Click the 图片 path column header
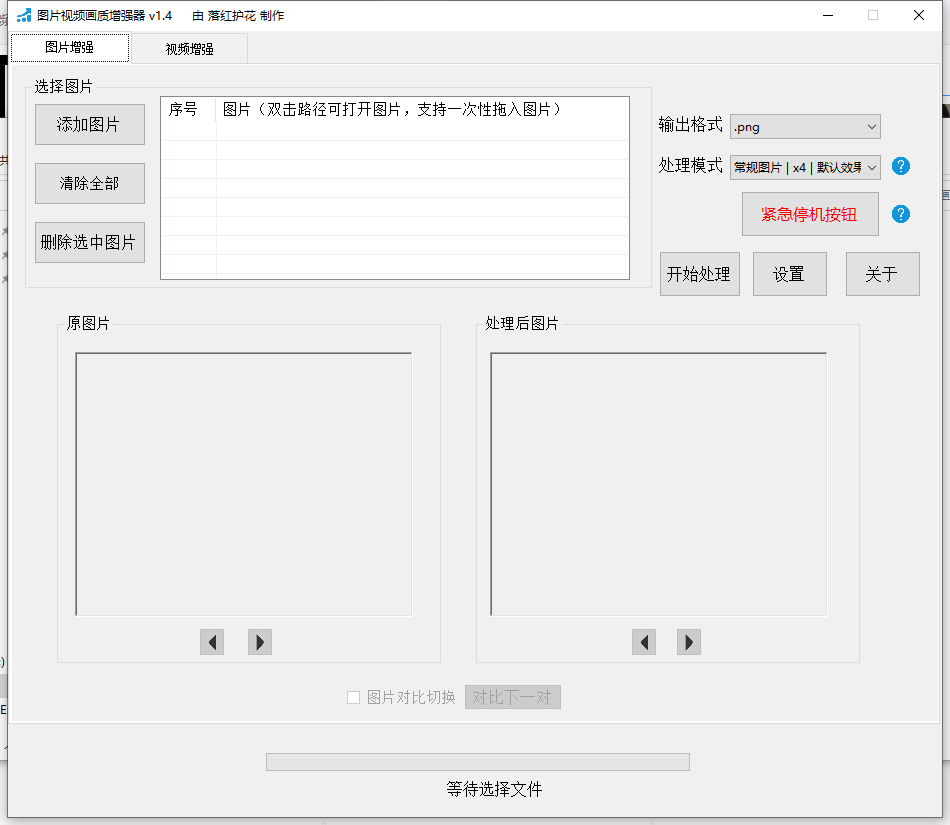Image resolution: width=950 pixels, height=825 pixels. coord(422,109)
